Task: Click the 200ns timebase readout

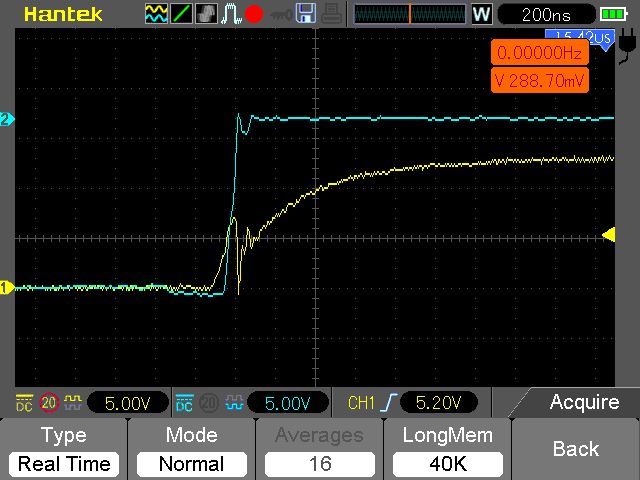Action: click(x=546, y=15)
